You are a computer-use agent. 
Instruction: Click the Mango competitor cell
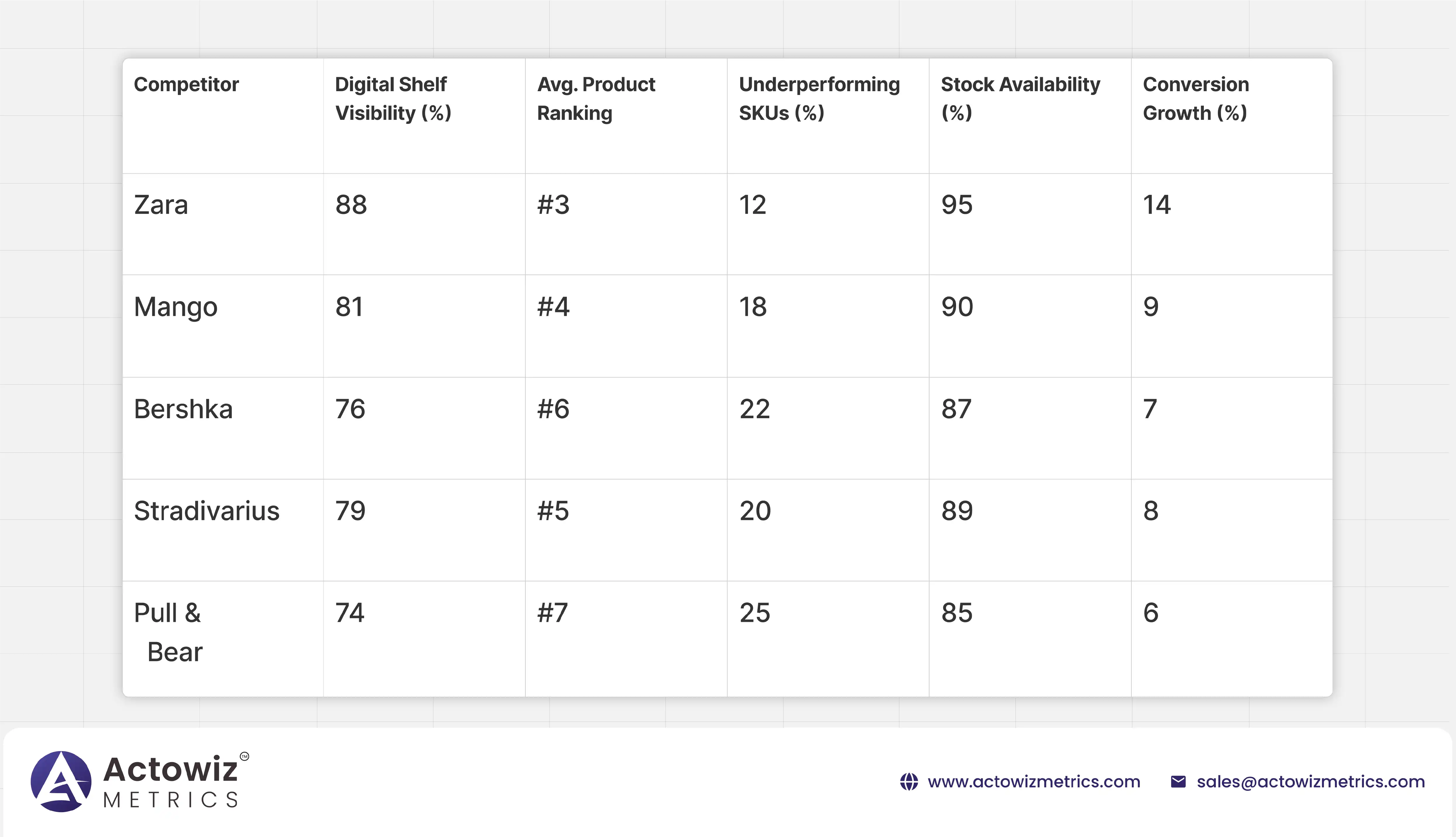tap(176, 307)
